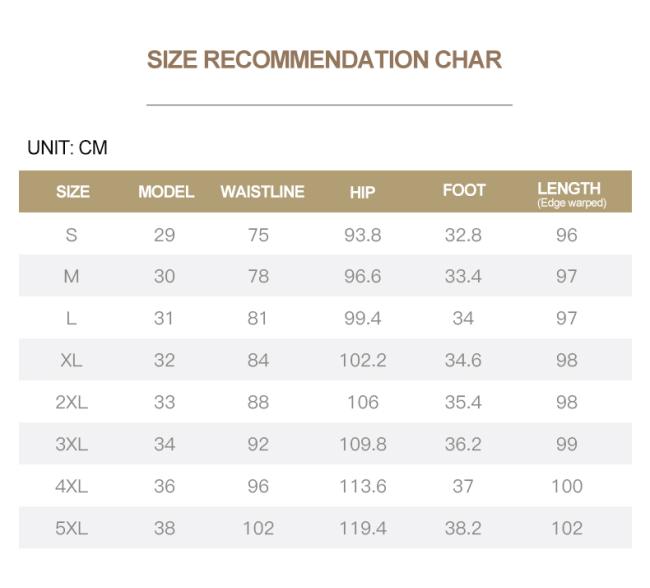Click the XL size row label
This screenshot has height=588, width=650.
(71, 361)
